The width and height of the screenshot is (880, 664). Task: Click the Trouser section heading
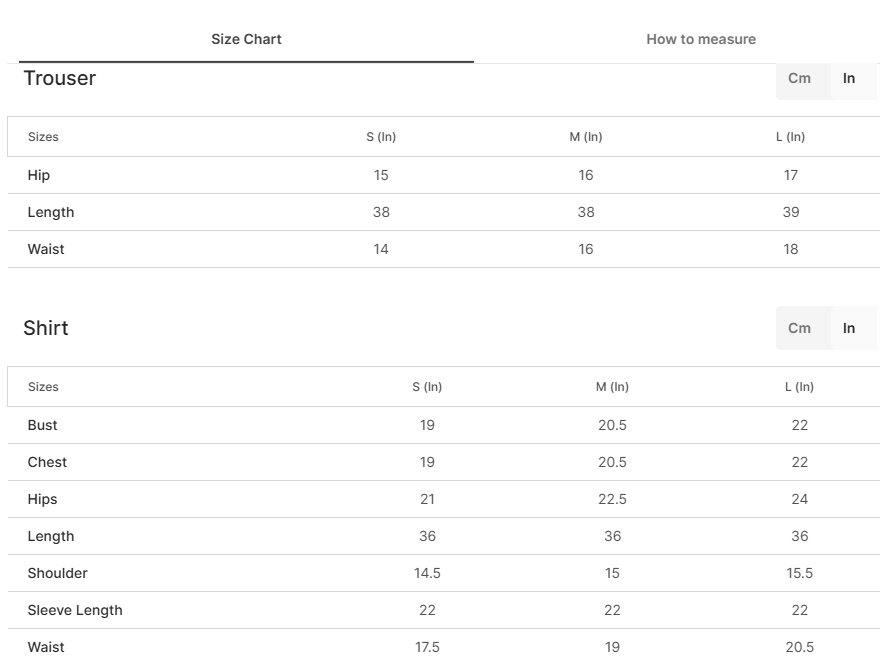(x=59, y=78)
